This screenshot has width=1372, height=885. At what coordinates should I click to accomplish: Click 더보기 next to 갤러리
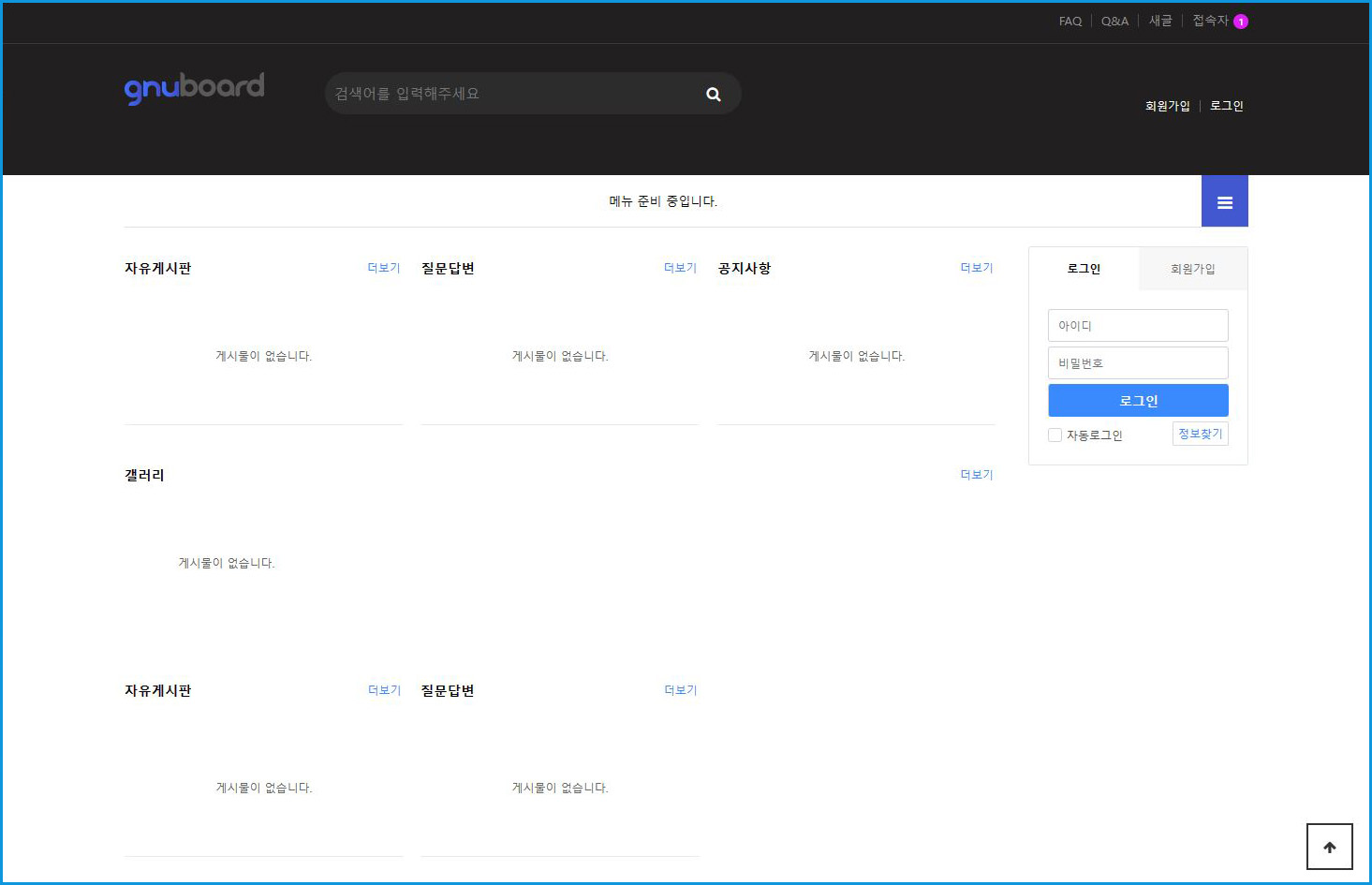tap(976, 475)
